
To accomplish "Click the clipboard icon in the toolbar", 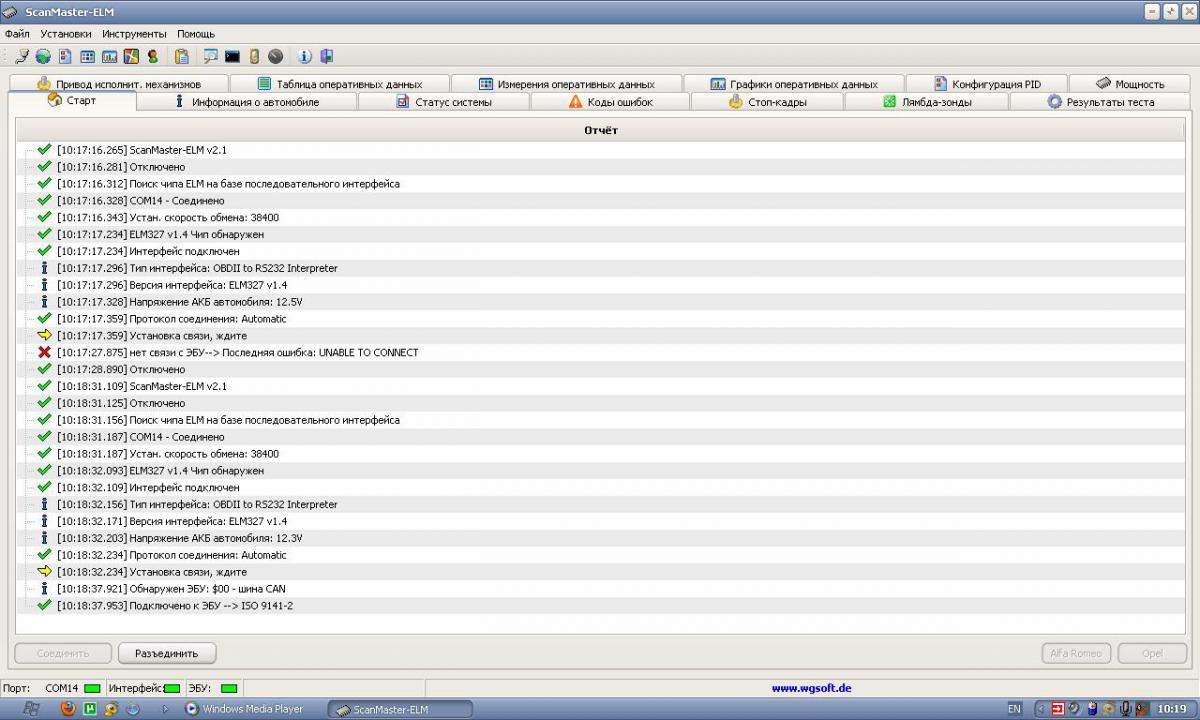I will point(181,57).
